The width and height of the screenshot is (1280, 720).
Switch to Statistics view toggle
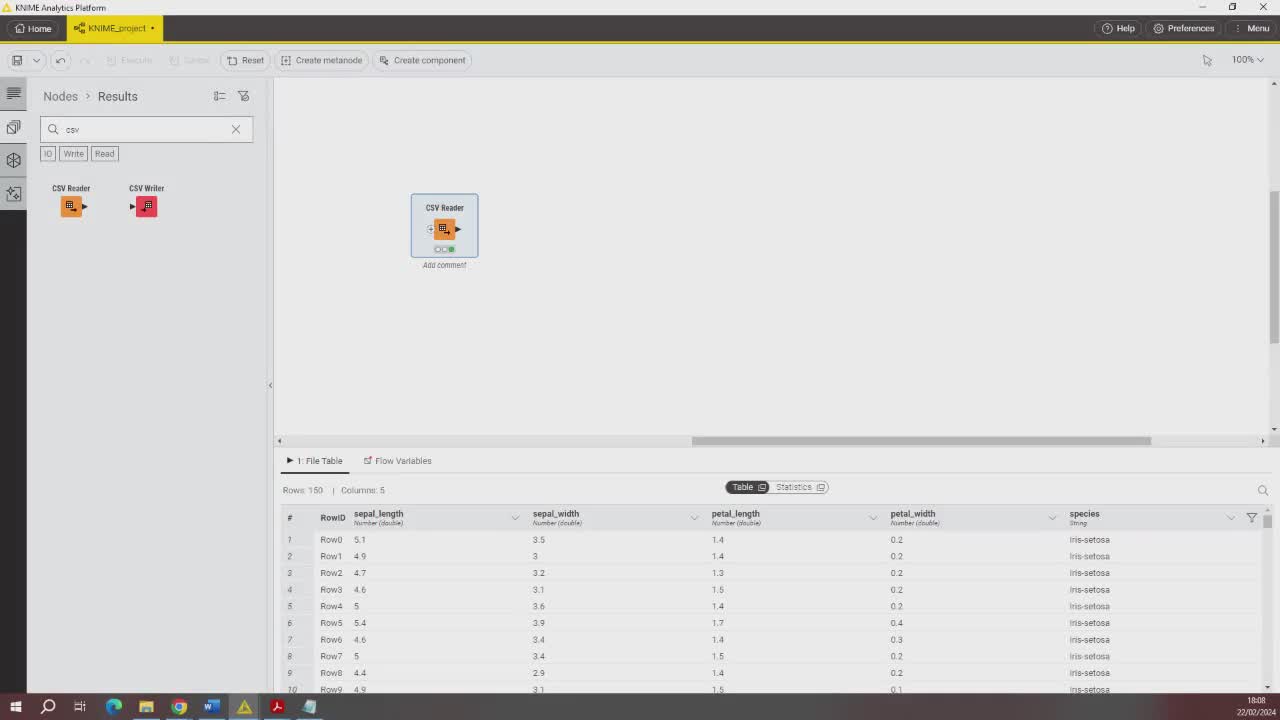click(800, 487)
